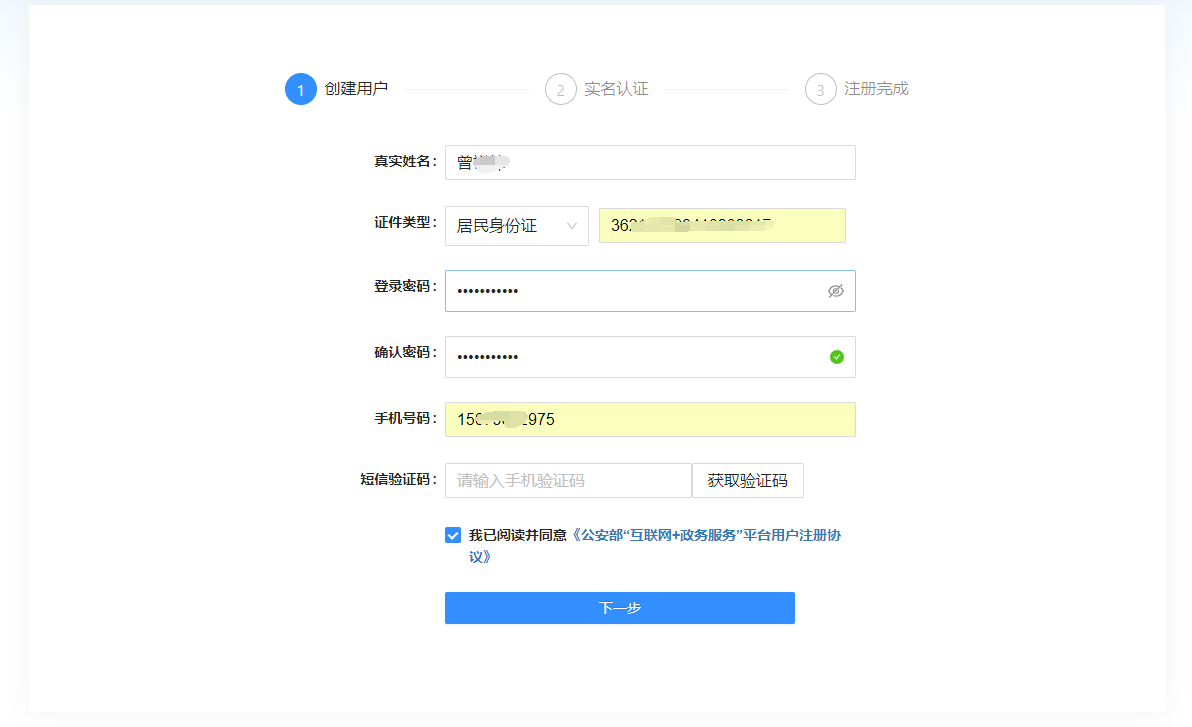Click the 注册完成 step label
1192x727 pixels.
pyautogui.click(x=875, y=89)
